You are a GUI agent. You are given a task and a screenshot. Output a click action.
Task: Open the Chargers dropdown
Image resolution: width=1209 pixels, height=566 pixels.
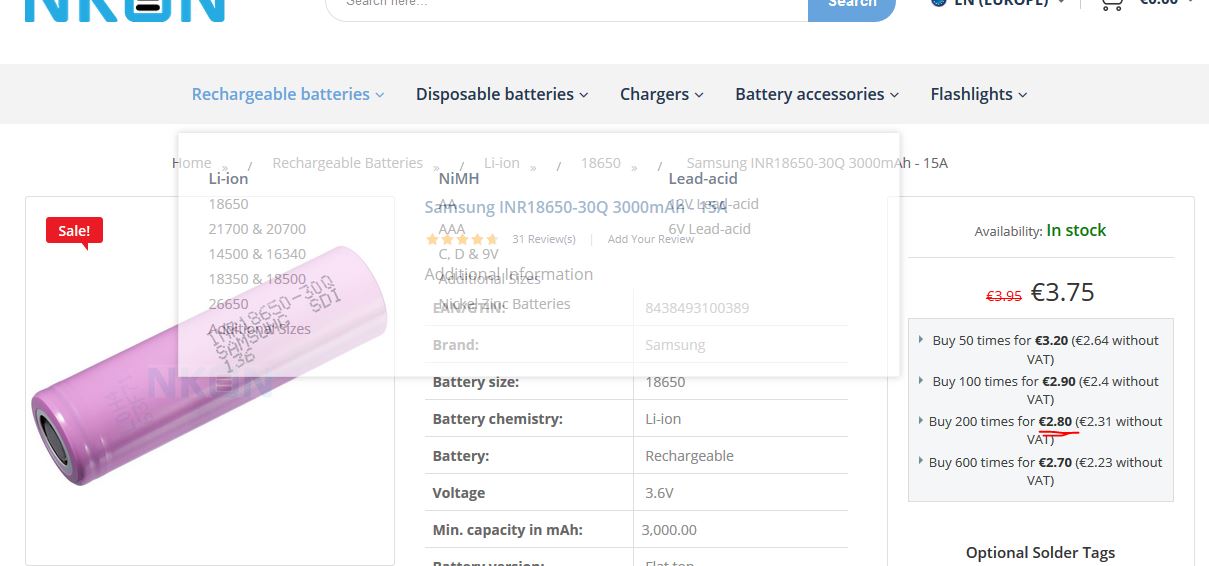[x=662, y=94]
